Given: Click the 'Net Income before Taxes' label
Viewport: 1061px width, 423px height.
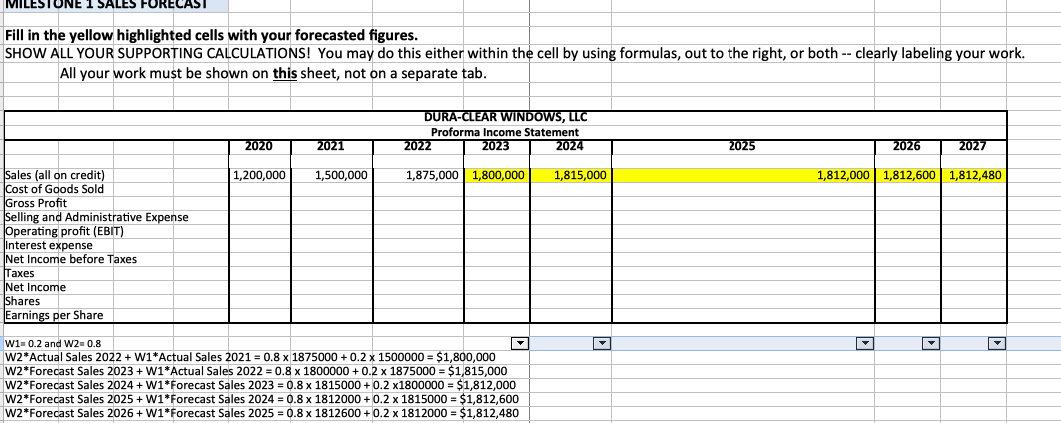Looking at the screenshot, I should 71,259.
